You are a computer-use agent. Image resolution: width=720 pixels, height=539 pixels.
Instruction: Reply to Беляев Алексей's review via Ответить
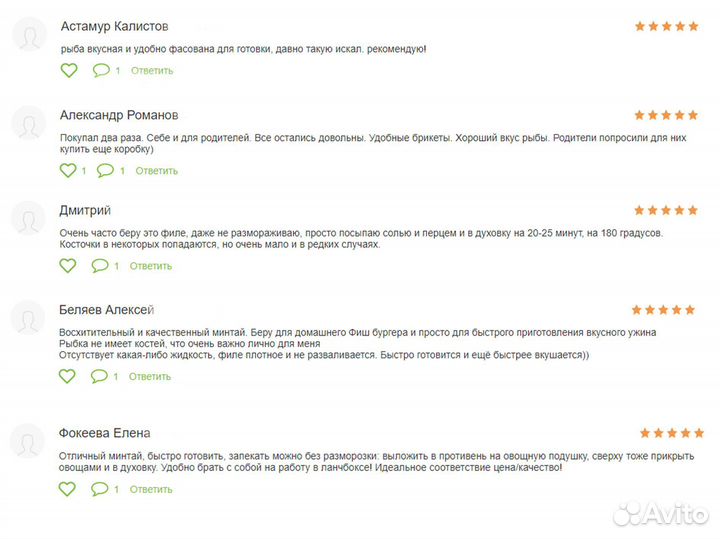[x=151, y=377]
